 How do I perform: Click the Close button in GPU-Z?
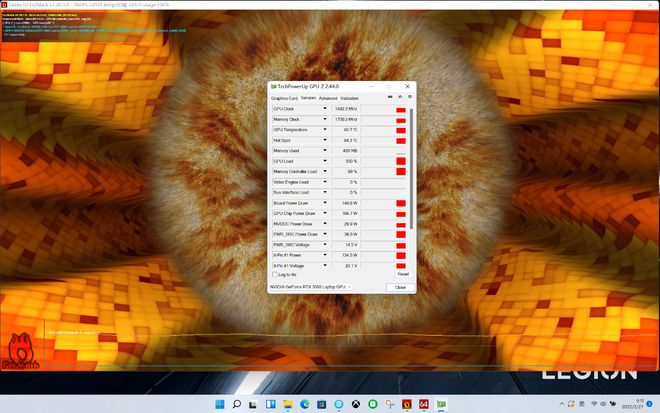400,287
